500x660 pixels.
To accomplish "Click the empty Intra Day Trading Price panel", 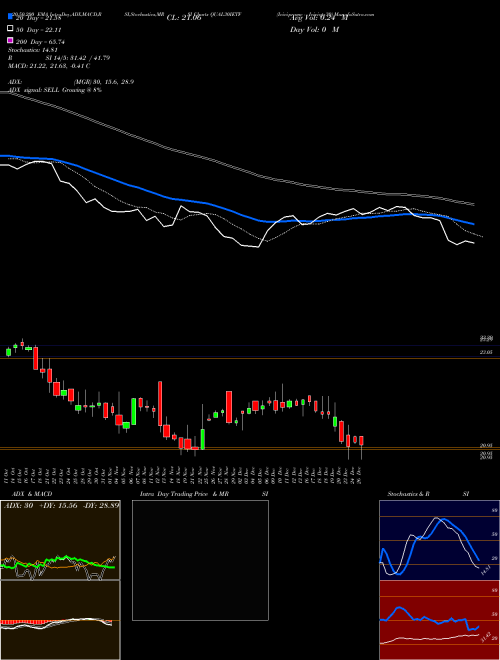I will [x=200, y=560].
